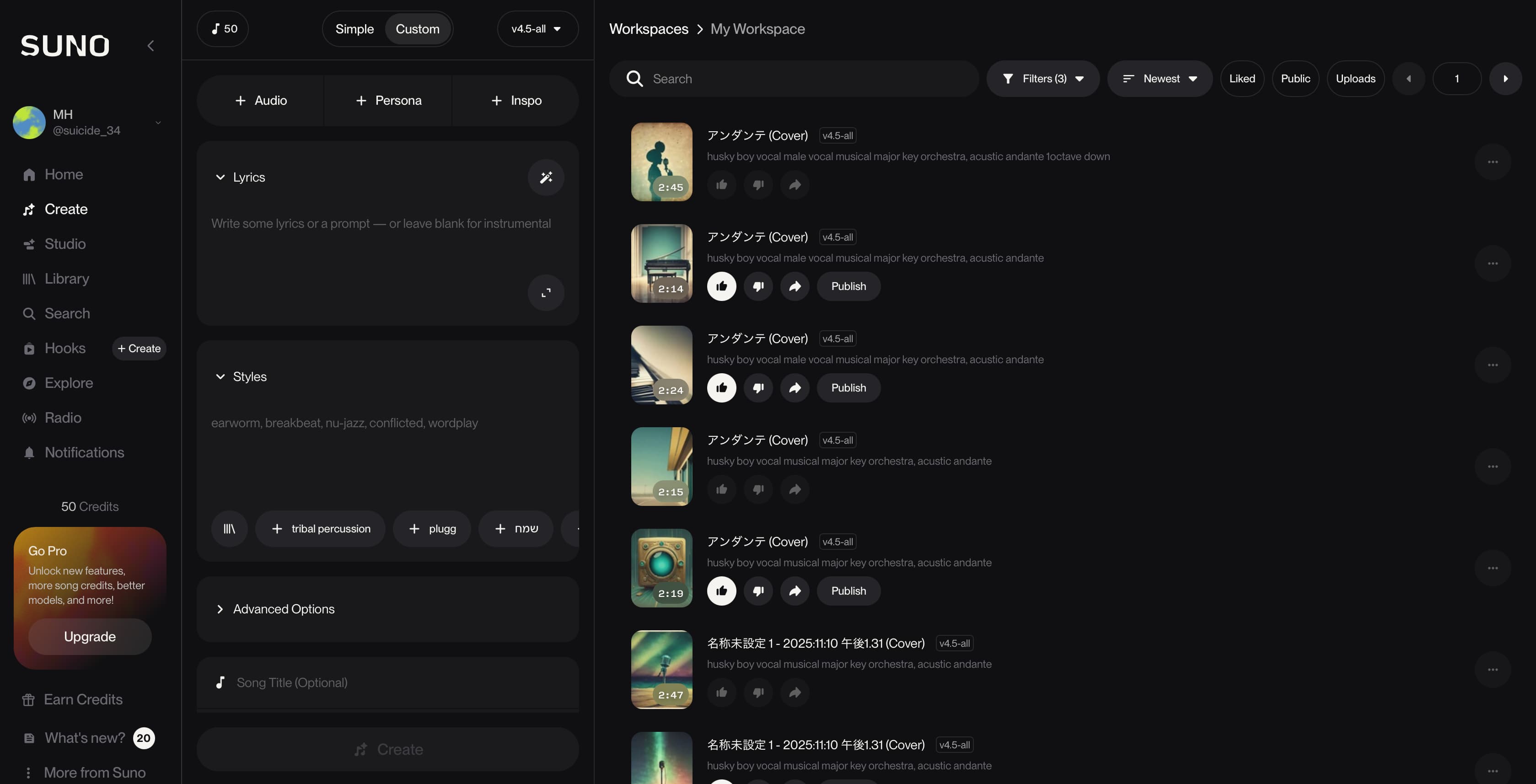Click the magic wand lyrics generator icon
The image size is (1536, 784).
coord(546,177)
